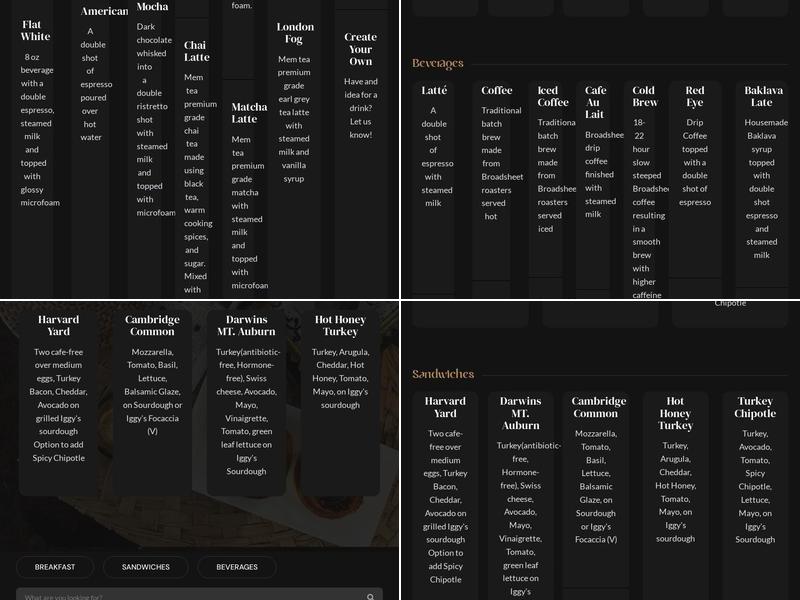Switch to the BREAKFAST category tab
Screen dimensions: 800x600
tap(53, 567)
